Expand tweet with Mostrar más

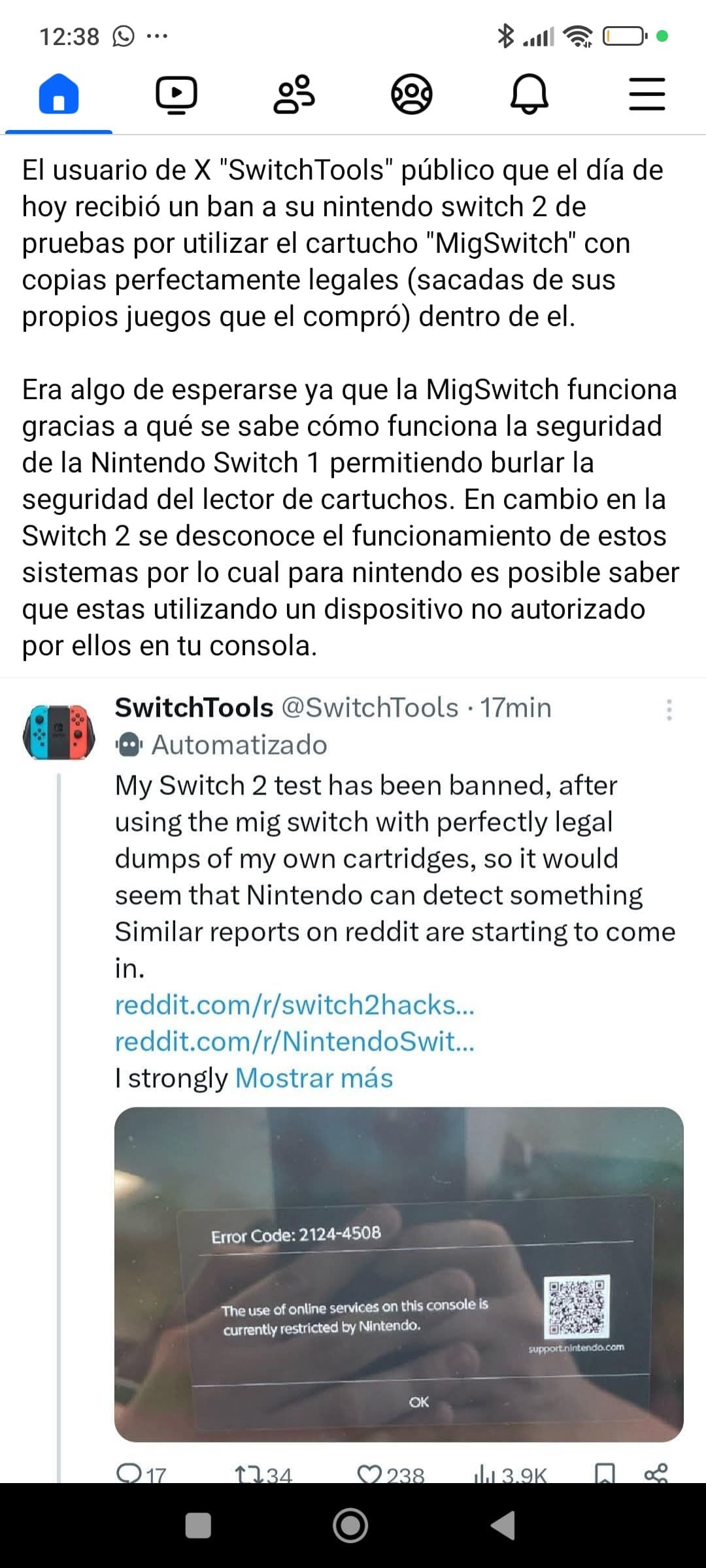coord(314,1078)
